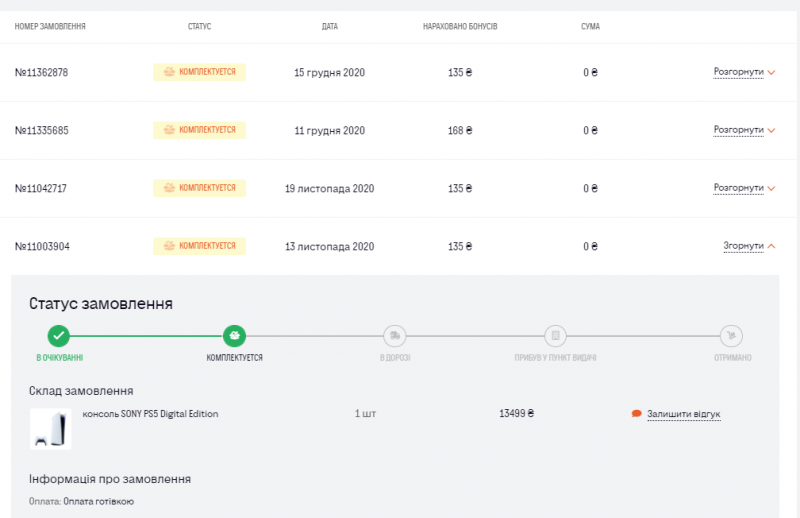Click order number №11042717
This screenshot has height=518, width=800.
(x=42, y=188)
